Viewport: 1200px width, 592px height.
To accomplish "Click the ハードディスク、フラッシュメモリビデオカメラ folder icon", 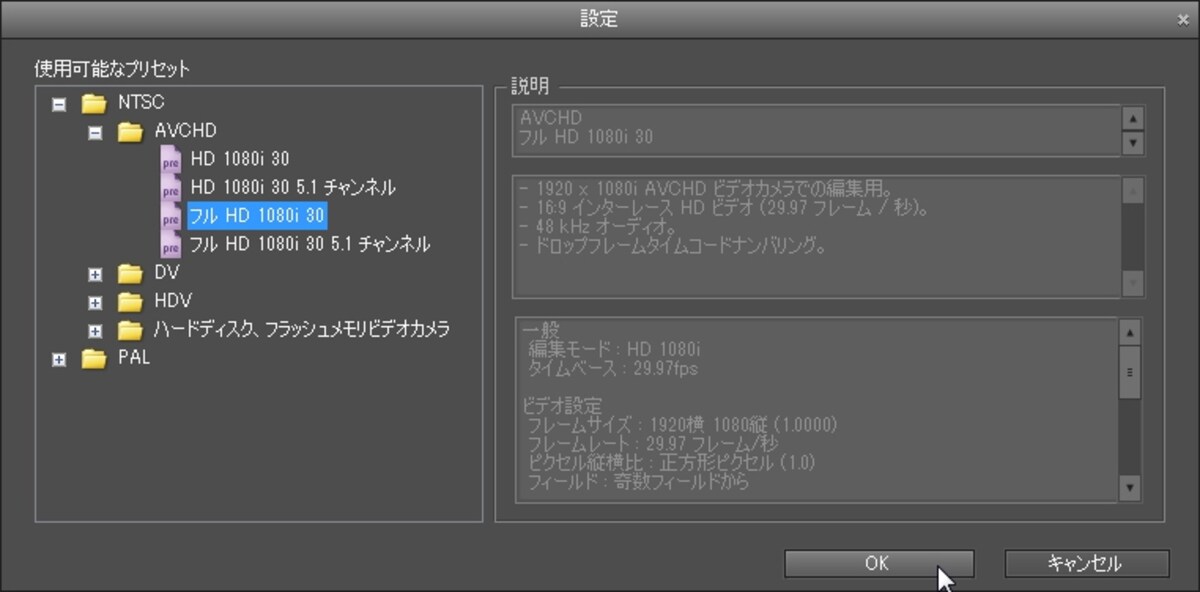I will [x=130, y=329].
